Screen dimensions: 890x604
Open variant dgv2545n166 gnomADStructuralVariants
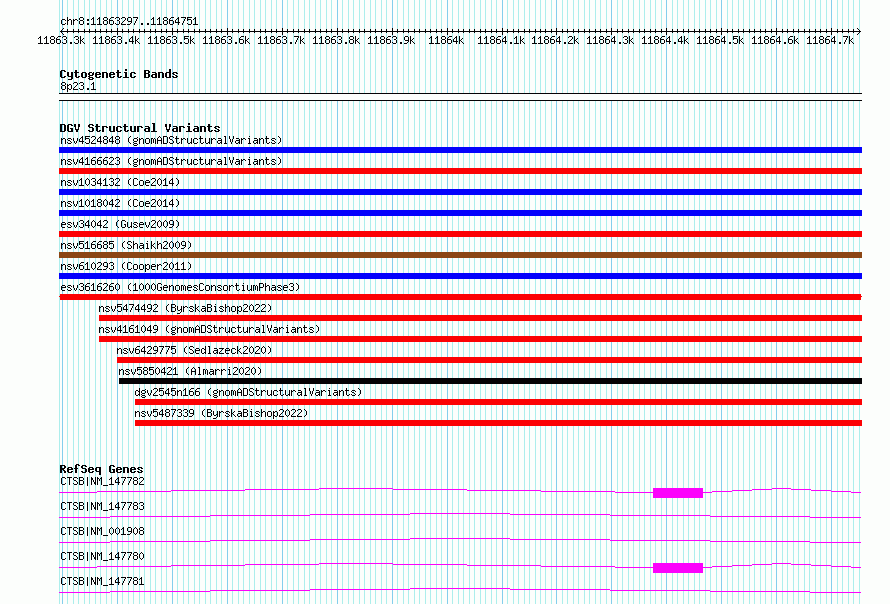pyautogui.click(x=248, y=392)
